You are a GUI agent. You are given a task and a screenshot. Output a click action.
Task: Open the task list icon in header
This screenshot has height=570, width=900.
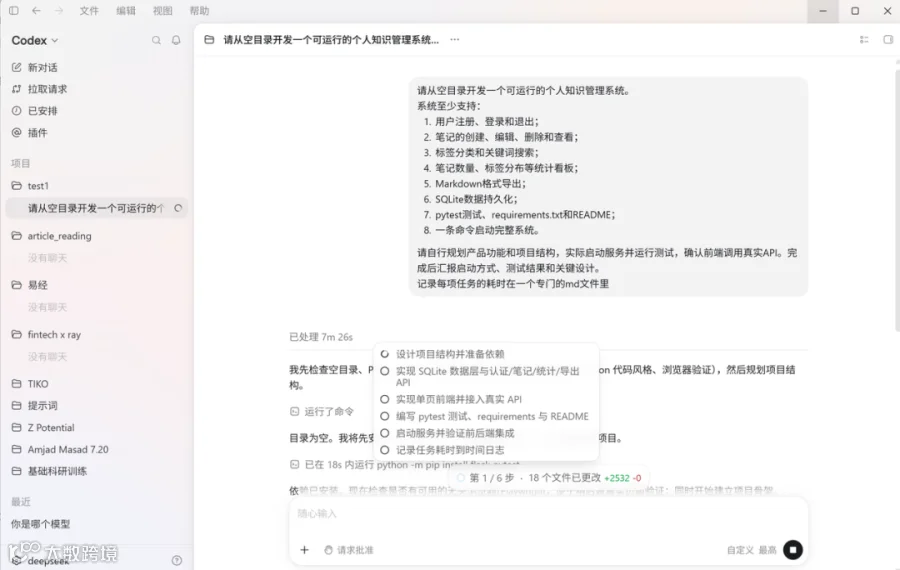[x=864, y=40]
